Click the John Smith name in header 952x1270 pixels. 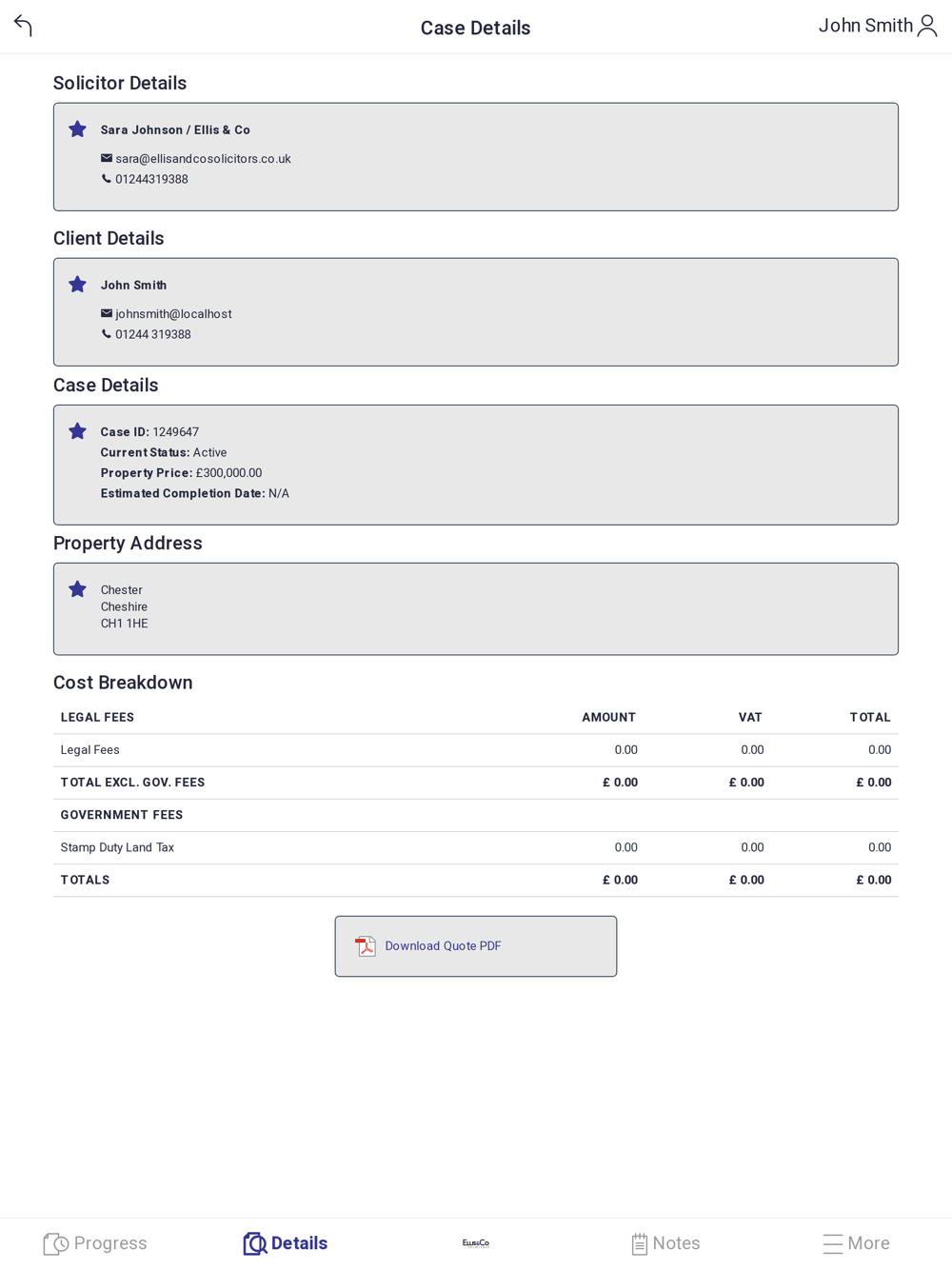pyautogui.click(x=865, y=26)
